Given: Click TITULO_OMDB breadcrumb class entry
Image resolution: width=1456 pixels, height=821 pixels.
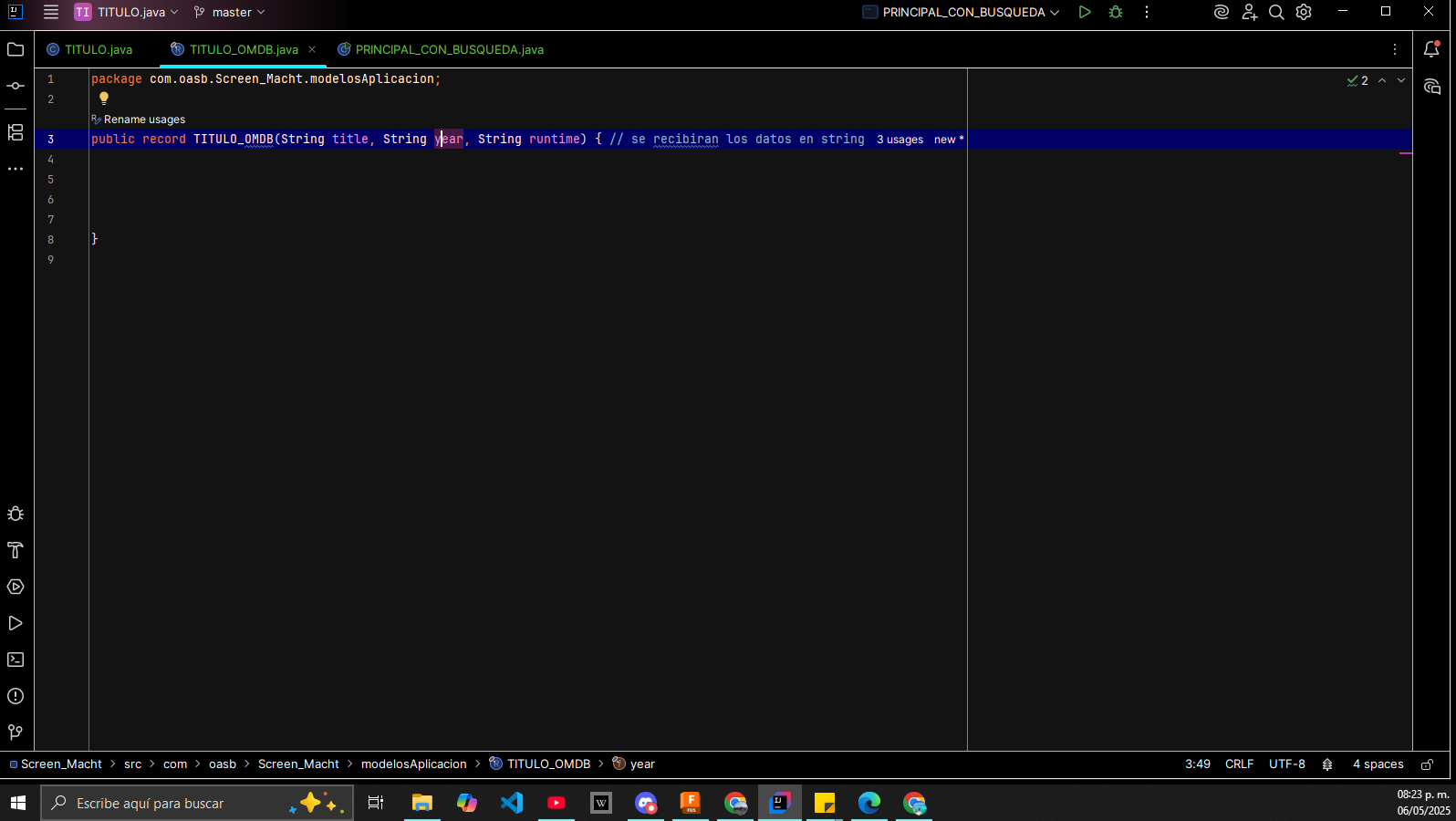Looking at the screenshot, I should (540, 764).
